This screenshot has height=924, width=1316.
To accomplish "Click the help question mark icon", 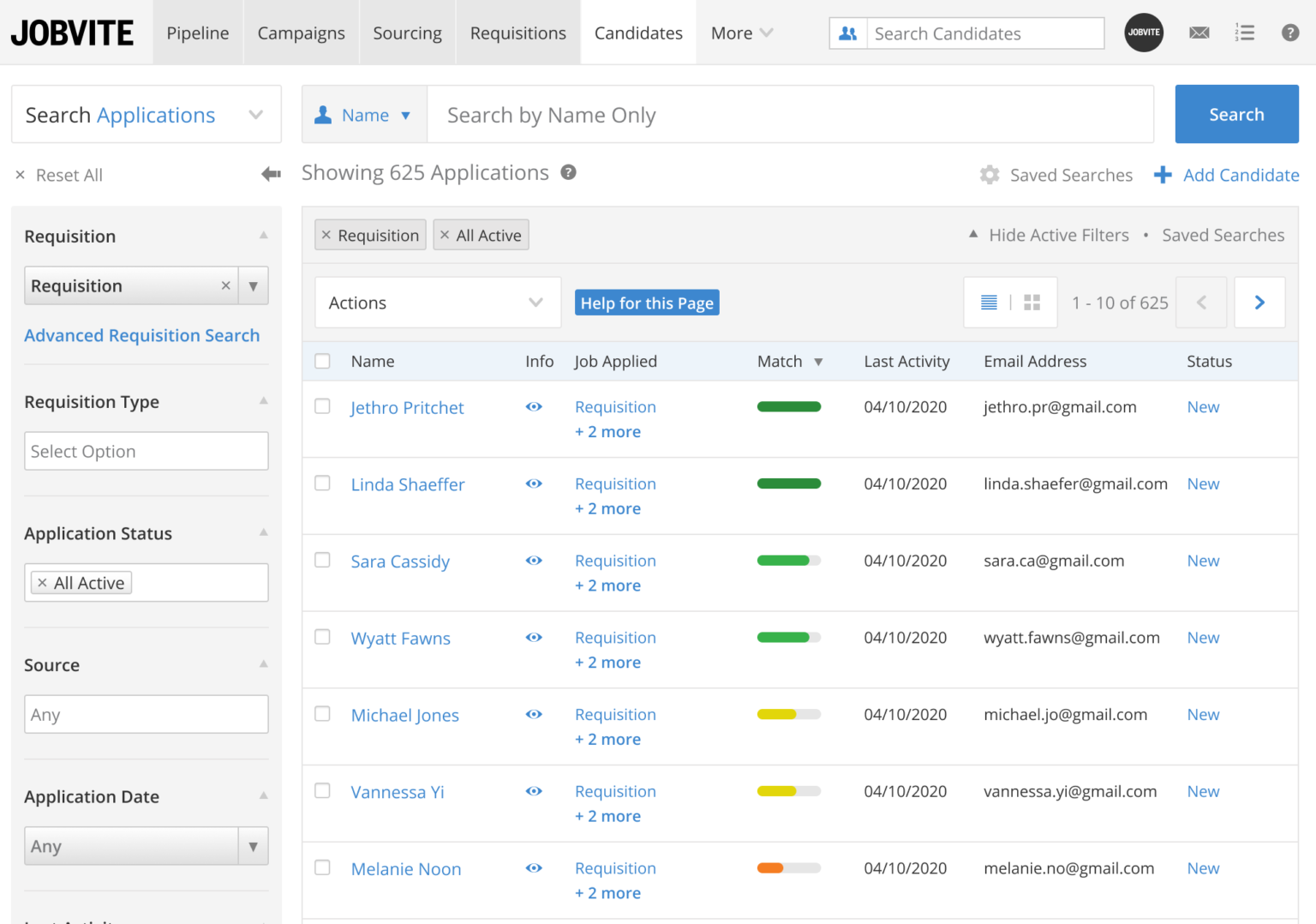I will 1289,33.
